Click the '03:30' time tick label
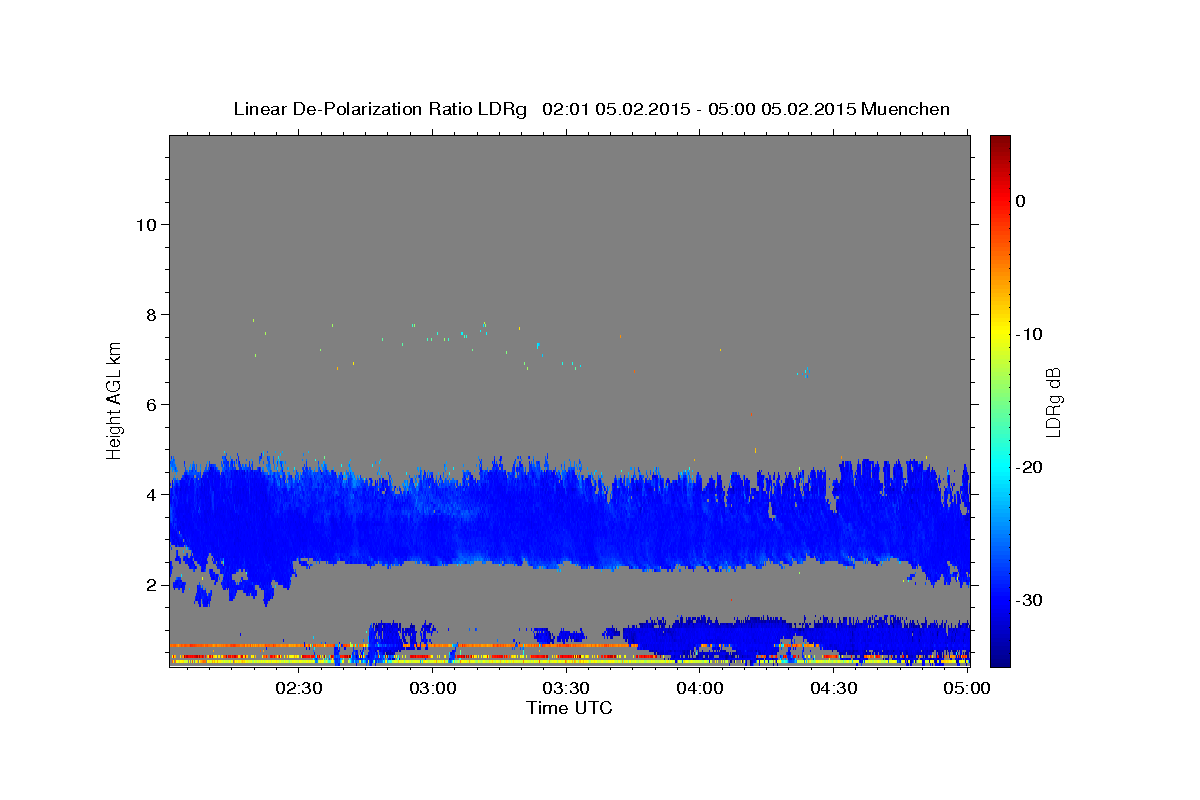The height and width of the screenshot is (800, 1200). pyautogui.click(x=566, y=689)
